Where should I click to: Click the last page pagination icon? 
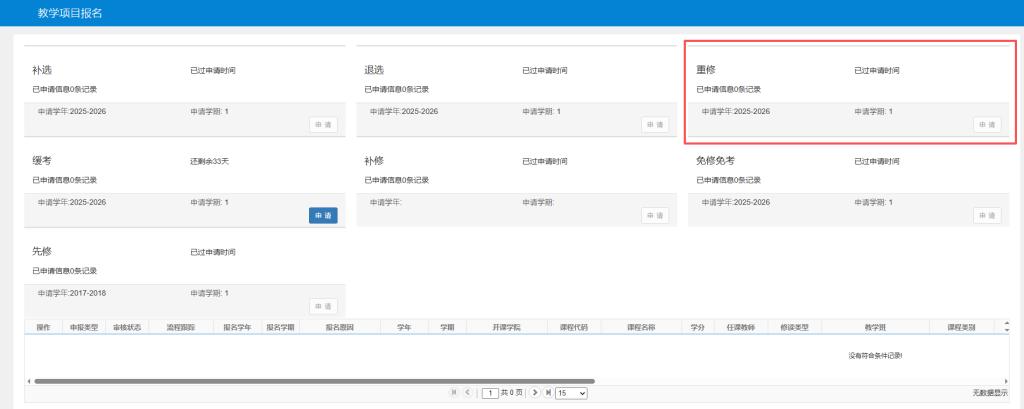tap(547, 393)
